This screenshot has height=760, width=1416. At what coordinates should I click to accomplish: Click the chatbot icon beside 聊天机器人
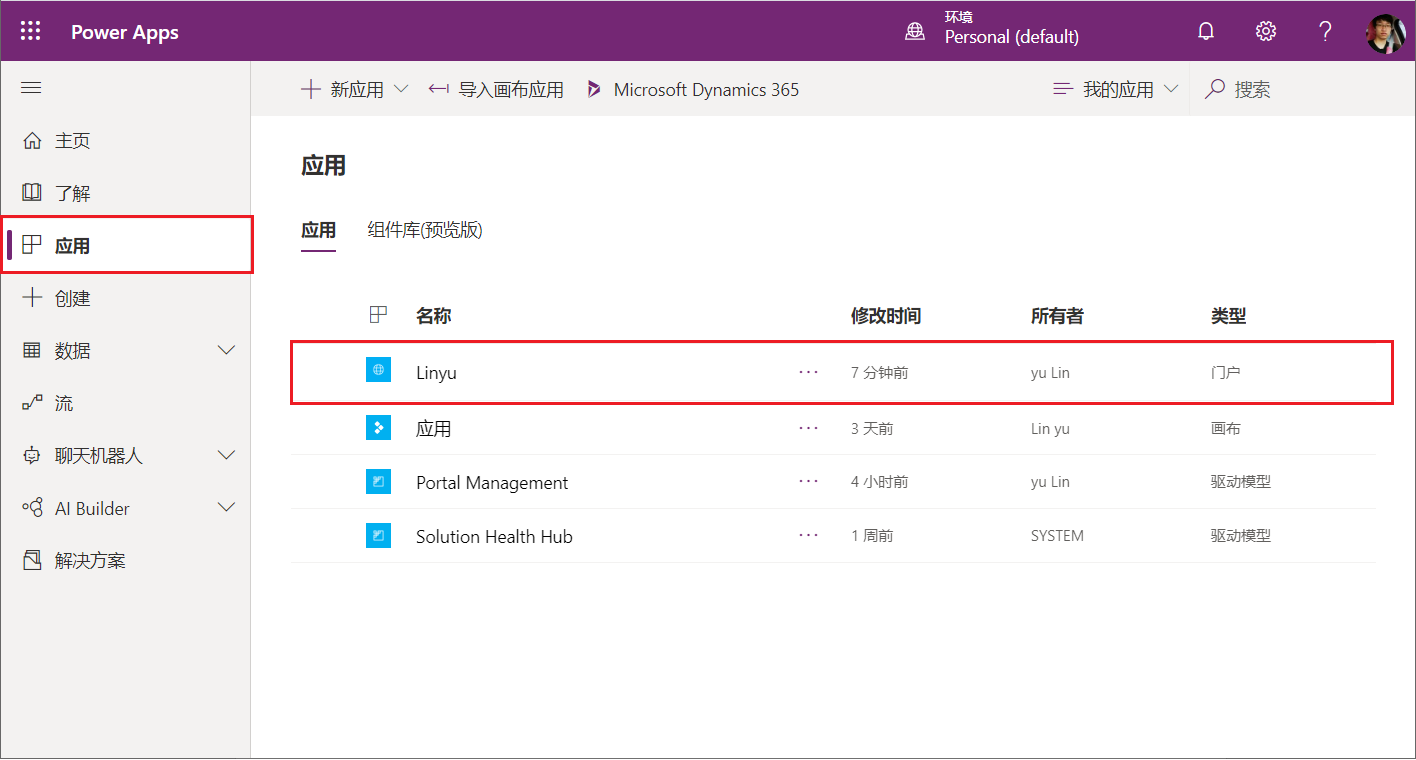(x=32, y=456)
